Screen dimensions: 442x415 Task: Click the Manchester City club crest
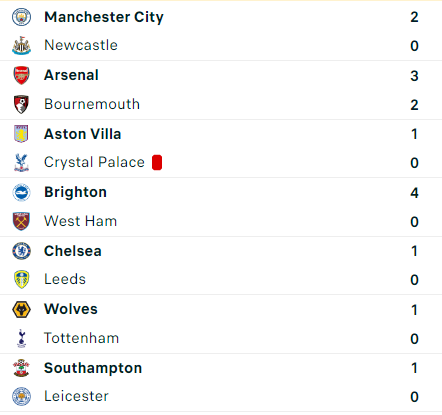click(x=21, y=17)
